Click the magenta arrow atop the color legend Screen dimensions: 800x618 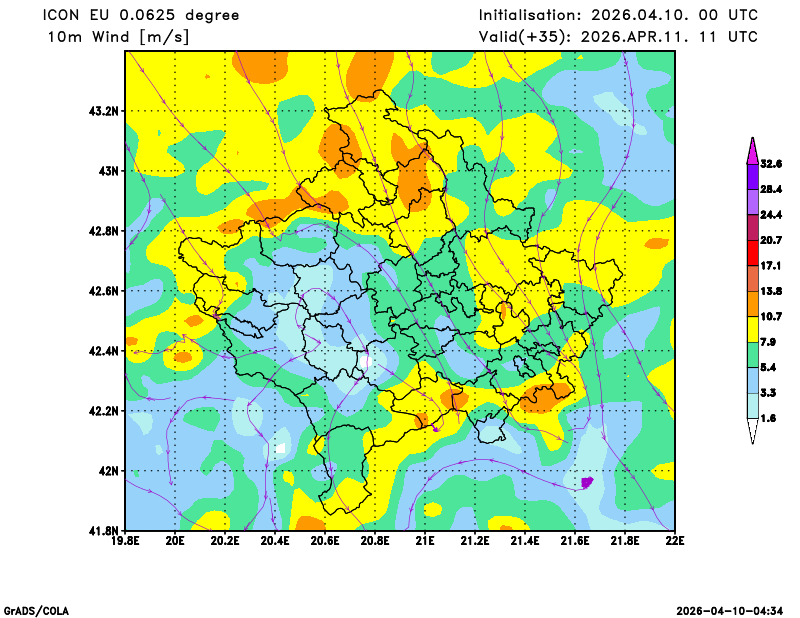click(x=751, y=148)
